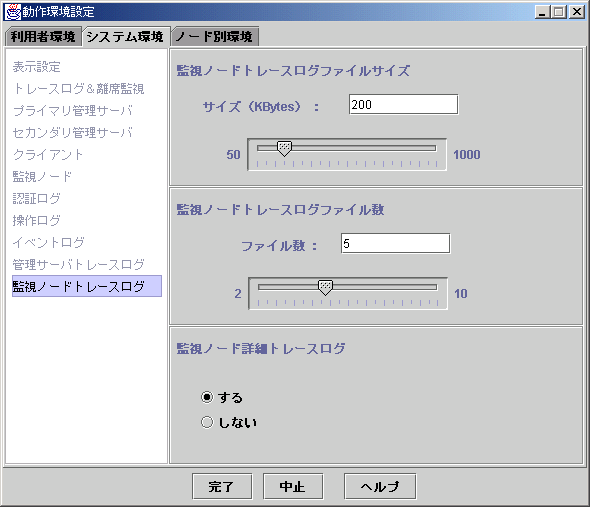Screen dimensions: 590x508
Task: Click the ファイル数 input field
Action: point(395,243)
